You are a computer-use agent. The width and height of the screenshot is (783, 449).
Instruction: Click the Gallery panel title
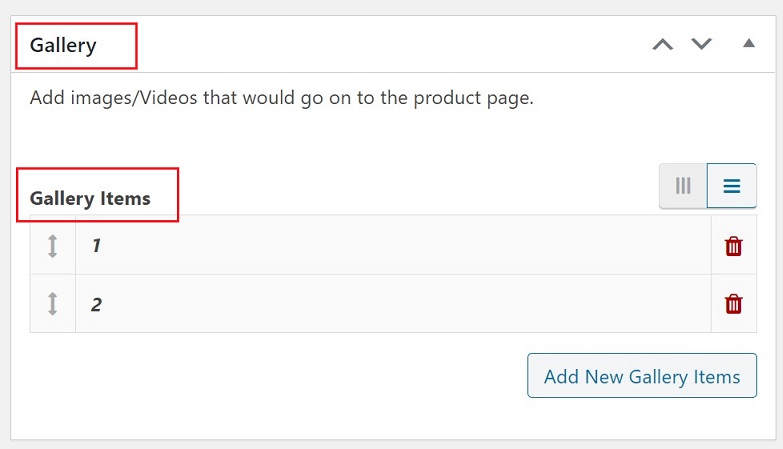pyautogui.click(x=63, y=46)
